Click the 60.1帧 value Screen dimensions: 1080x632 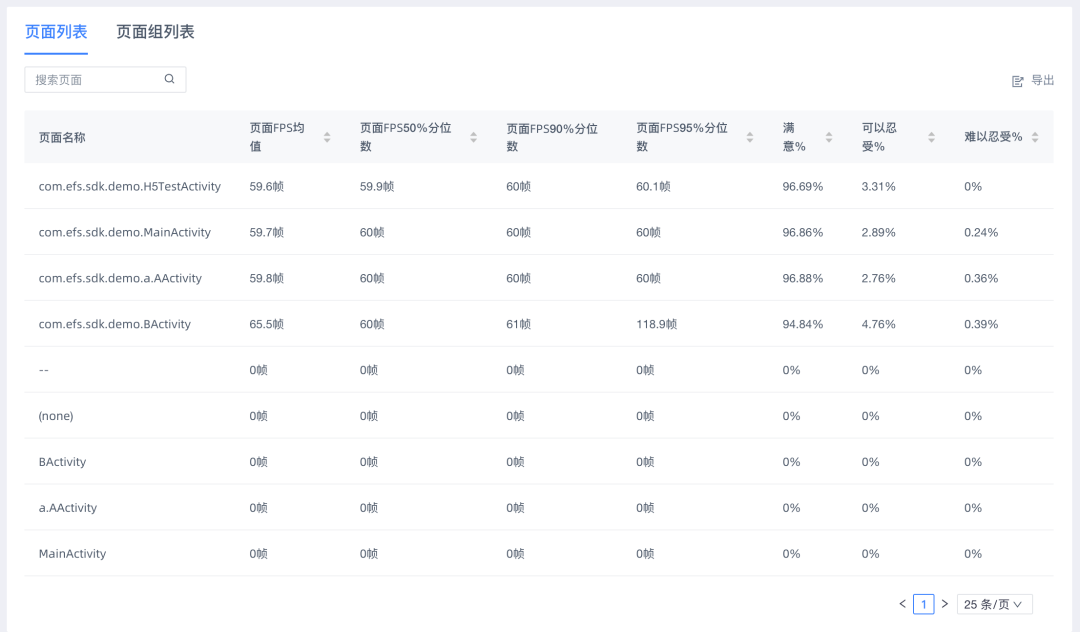pos(653,187)
